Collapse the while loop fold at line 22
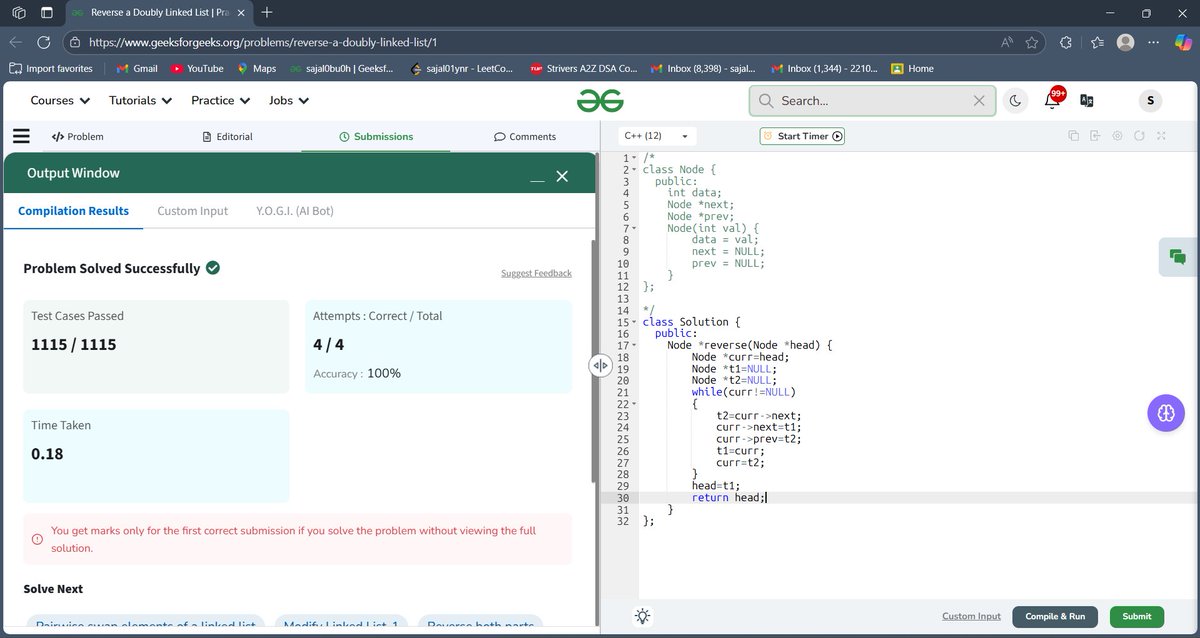 tap(634, 404)
